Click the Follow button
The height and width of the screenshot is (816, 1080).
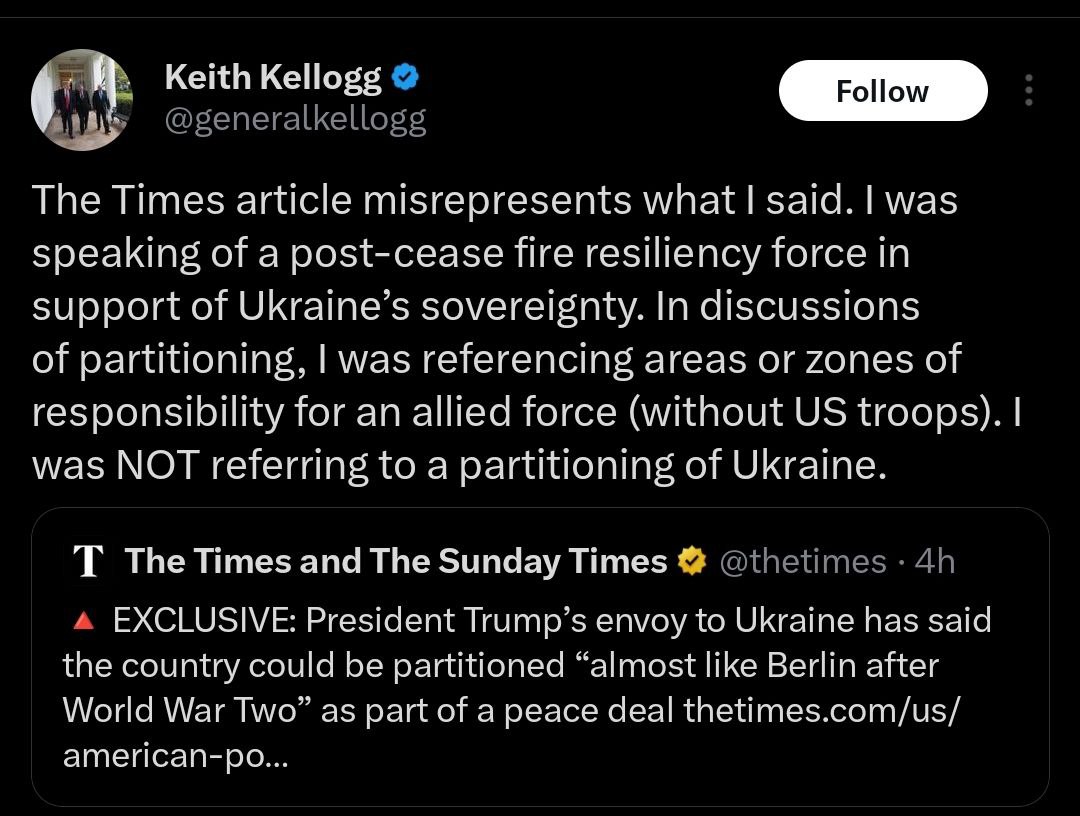click(882, 91)
